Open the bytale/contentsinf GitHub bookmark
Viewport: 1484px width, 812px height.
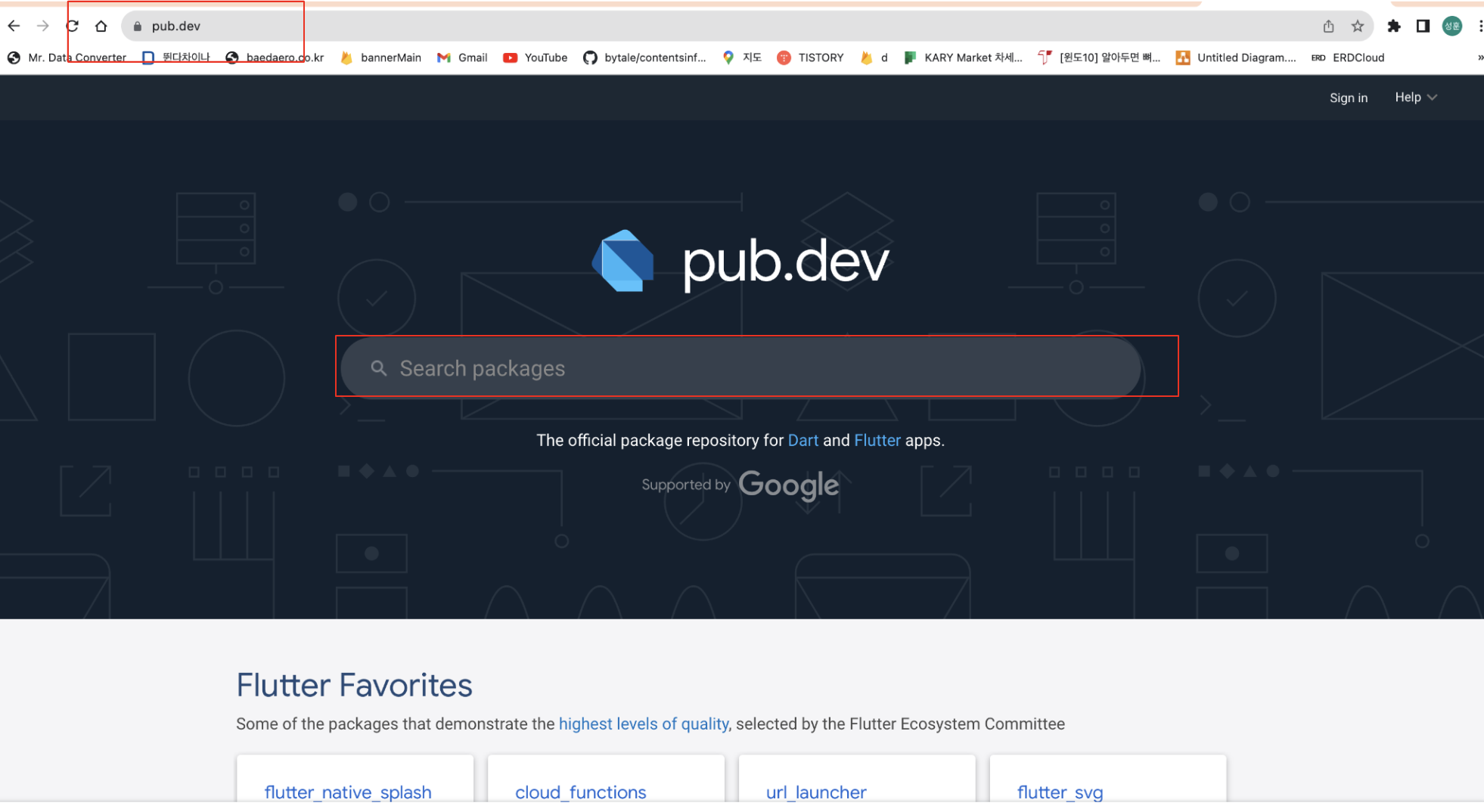coord(644,57)
